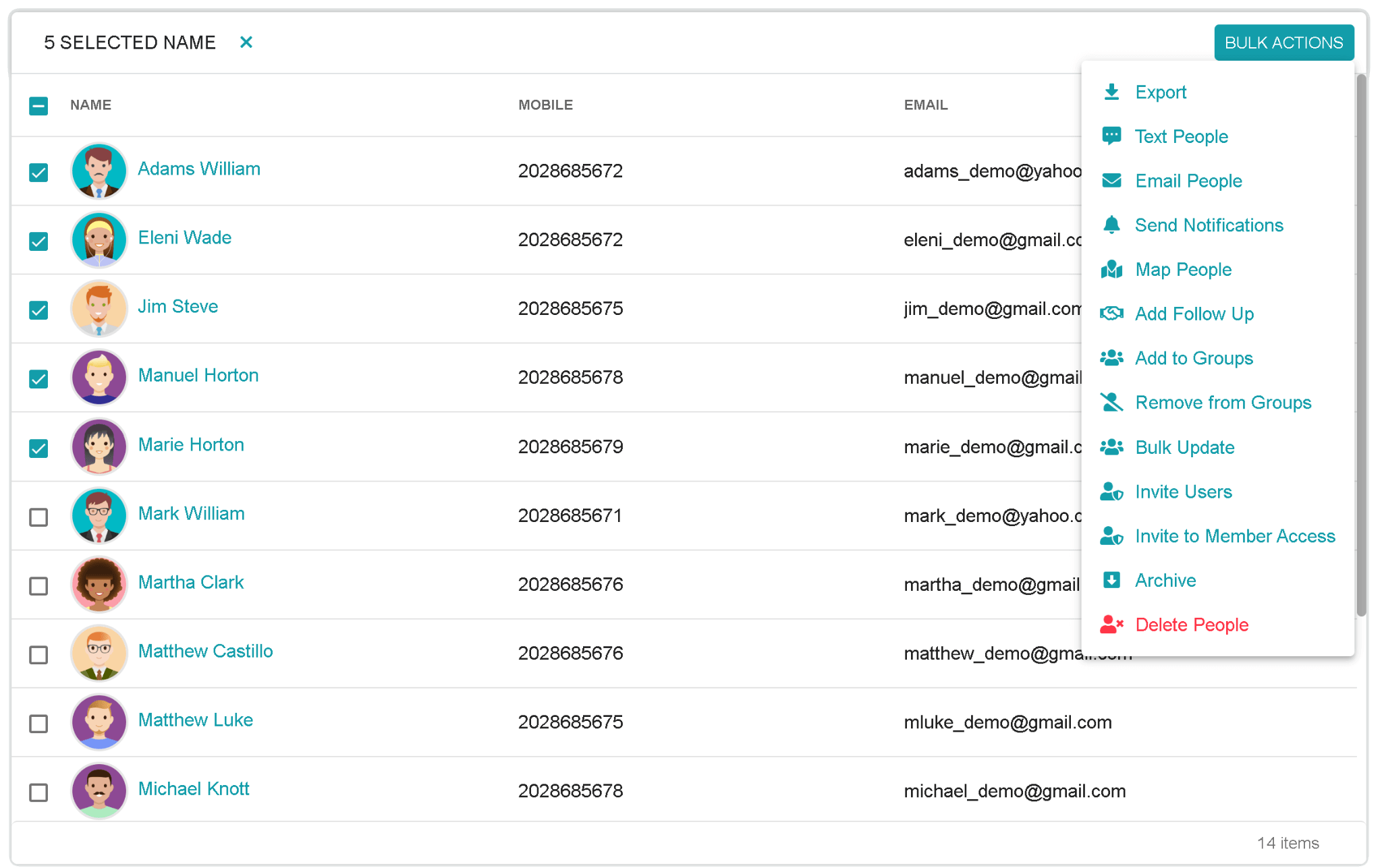This screenshot has height=868, width=1382.
Task: Click the Map People map icon
Action: pos(1111,269)
